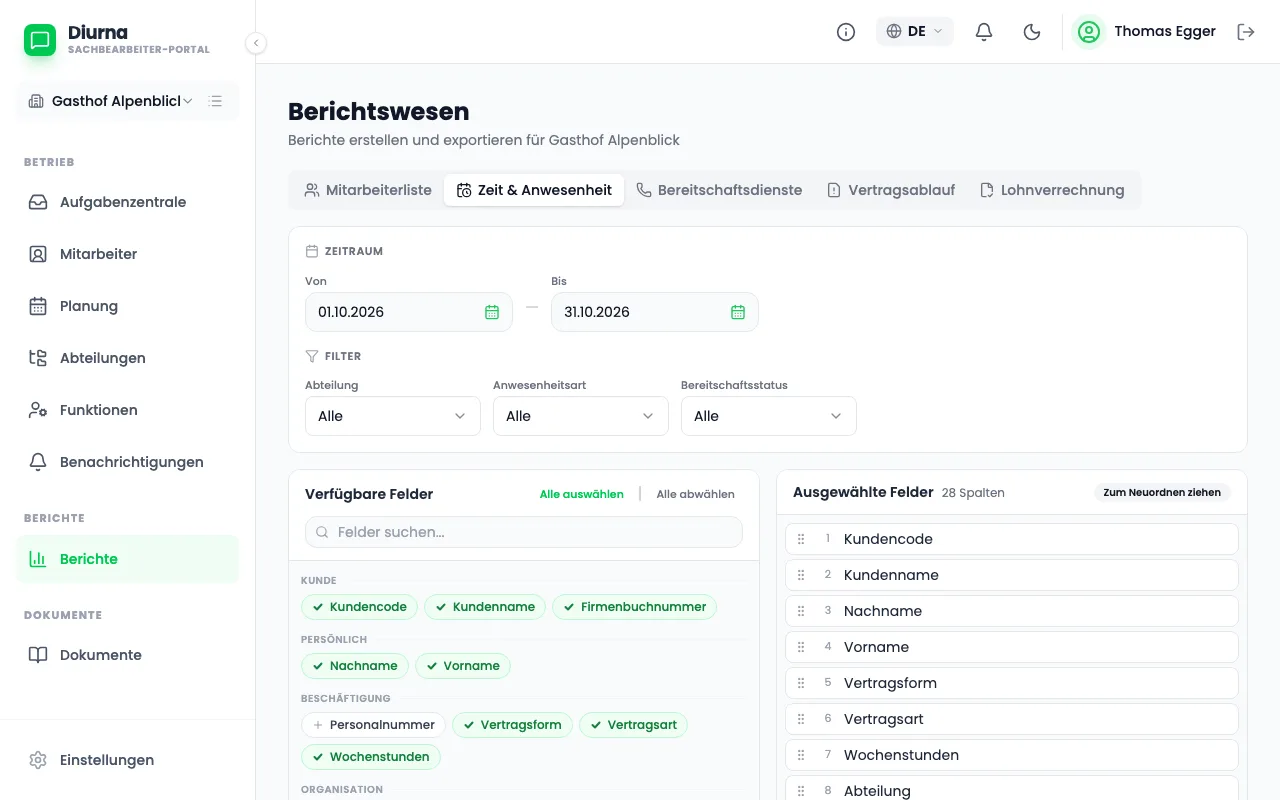Deselect the Vertragsform field chip
The height and width of the screenshot is (800, 1280).
coord(512,725)
